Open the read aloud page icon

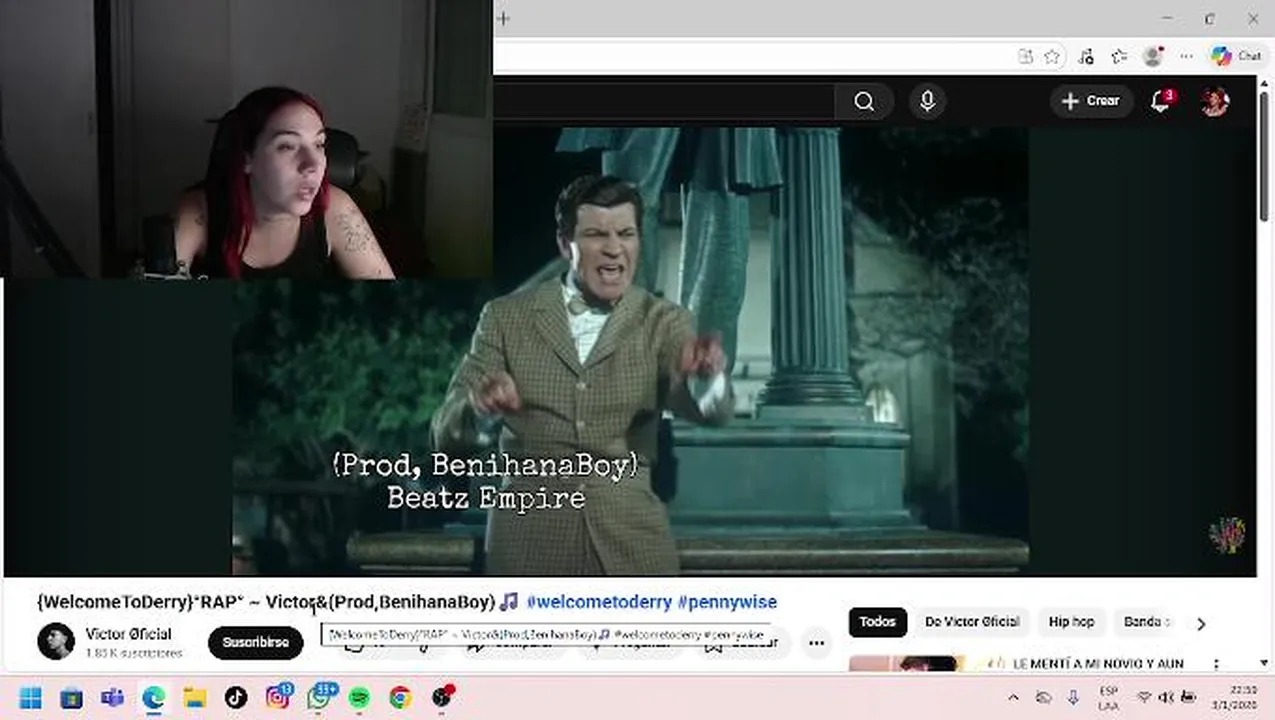[x=1025, y=57]
